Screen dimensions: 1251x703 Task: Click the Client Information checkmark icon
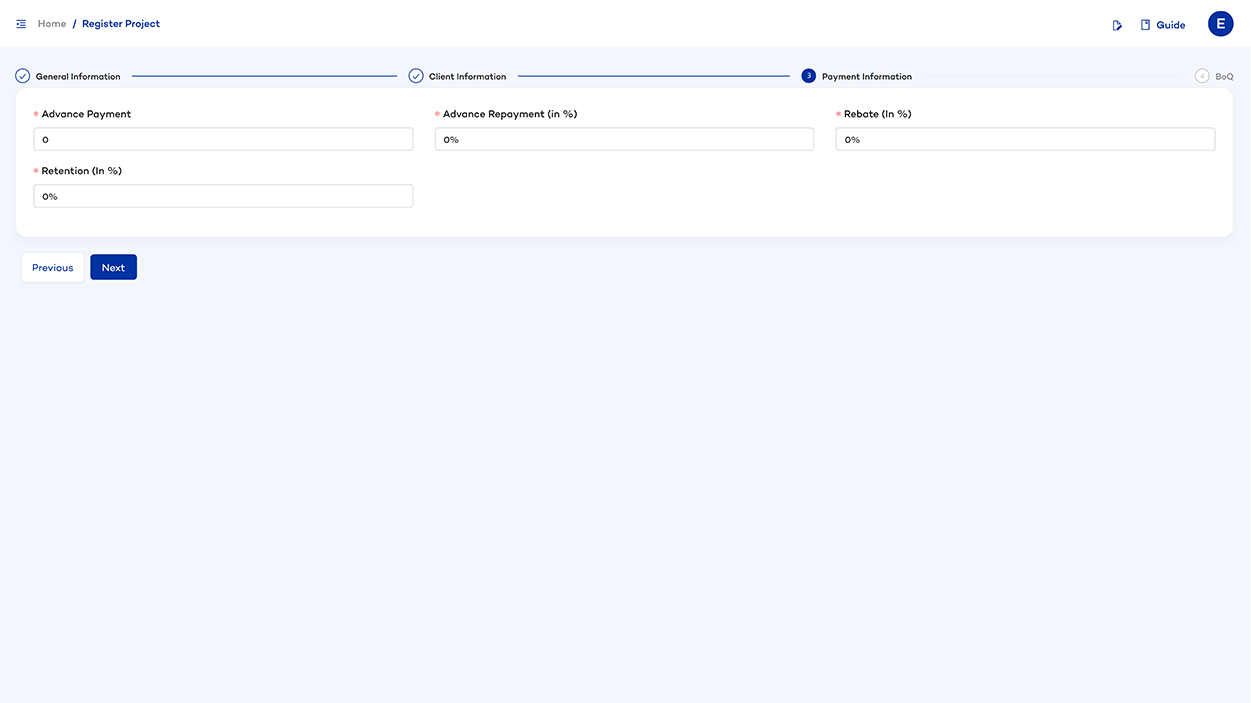pos(416,76)
